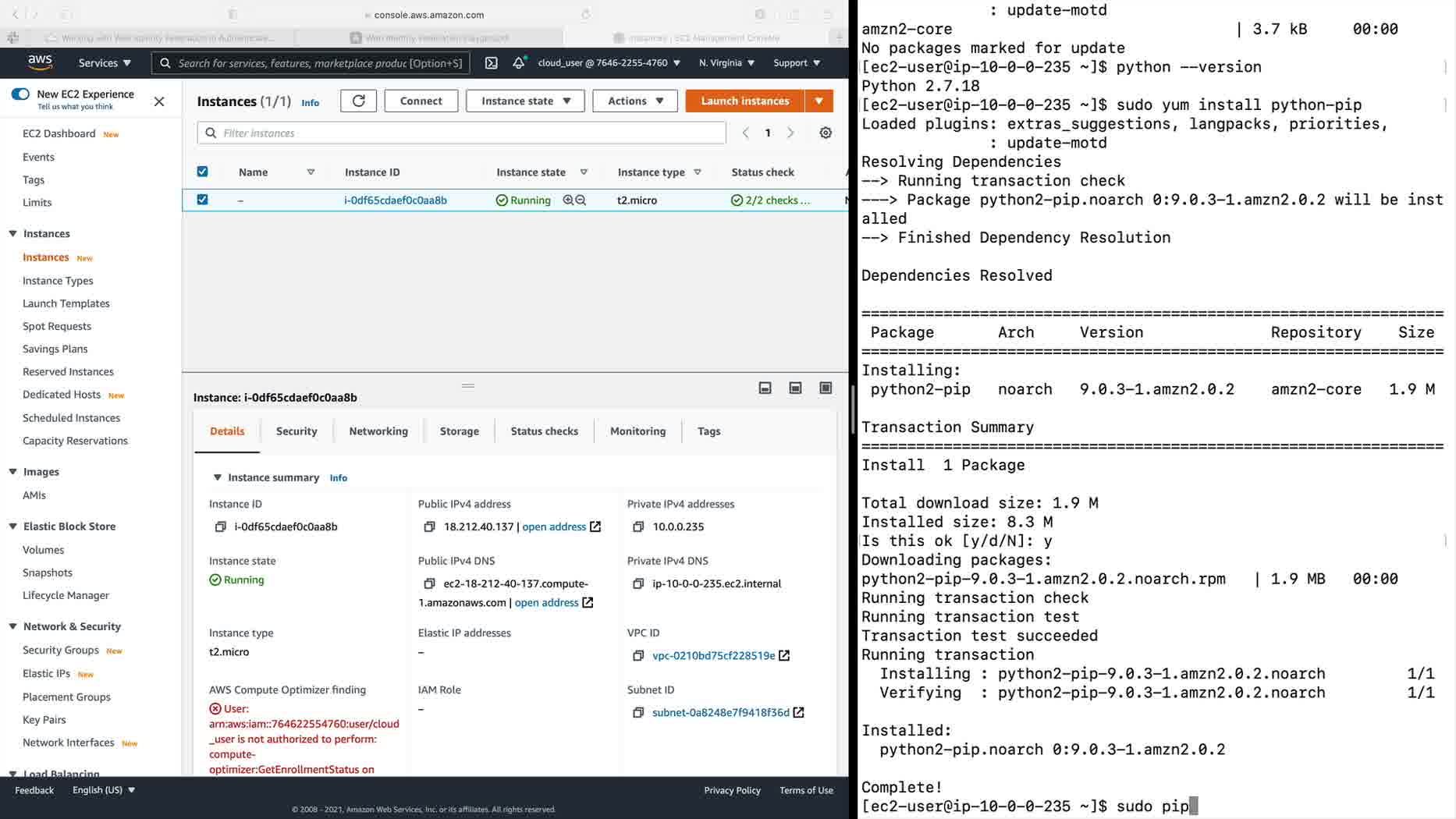
Task: Open Launch instances split-button arrow
Action: [x=819, y=101]
